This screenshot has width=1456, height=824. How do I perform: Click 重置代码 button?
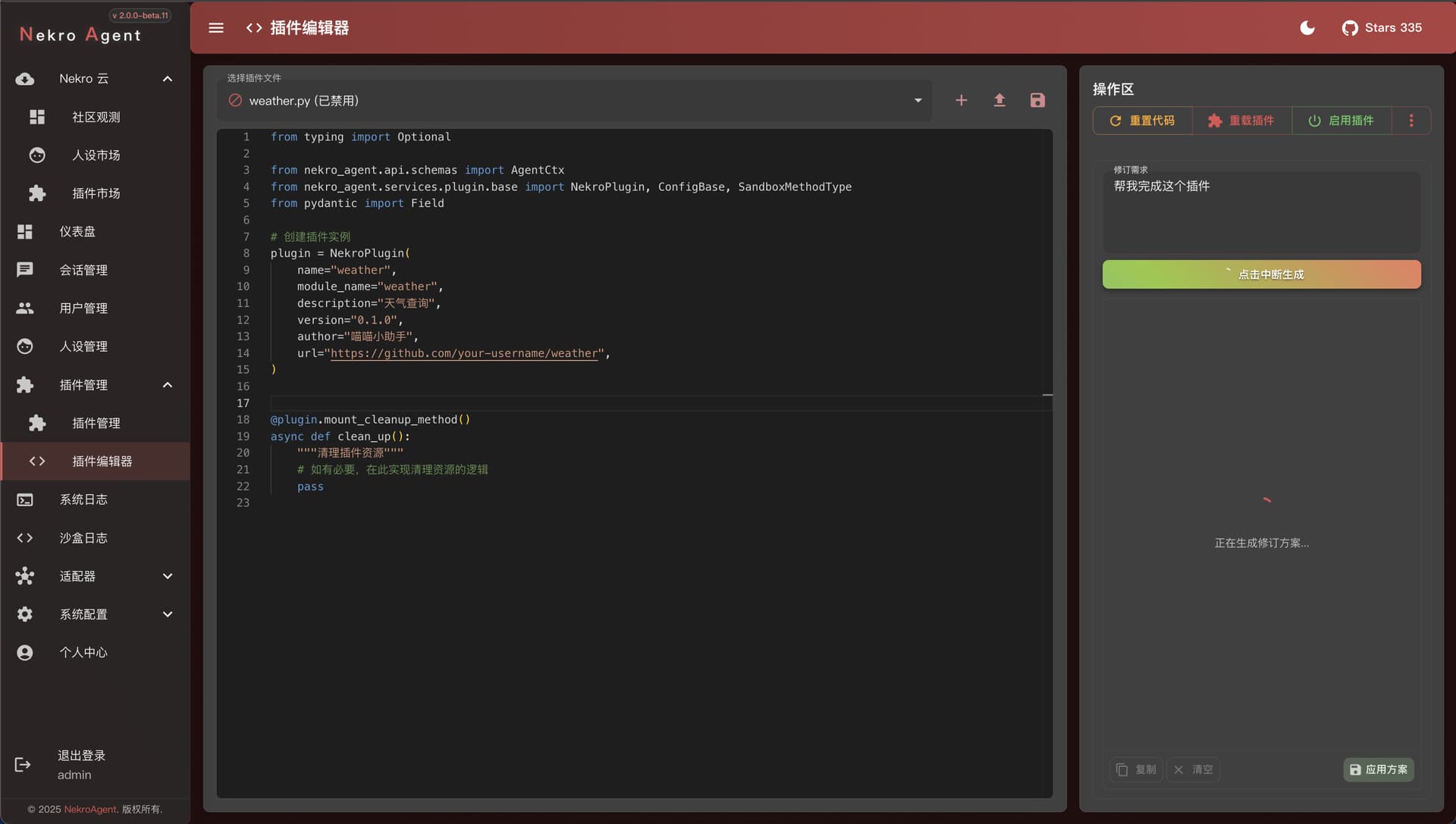coord(1142,121)
